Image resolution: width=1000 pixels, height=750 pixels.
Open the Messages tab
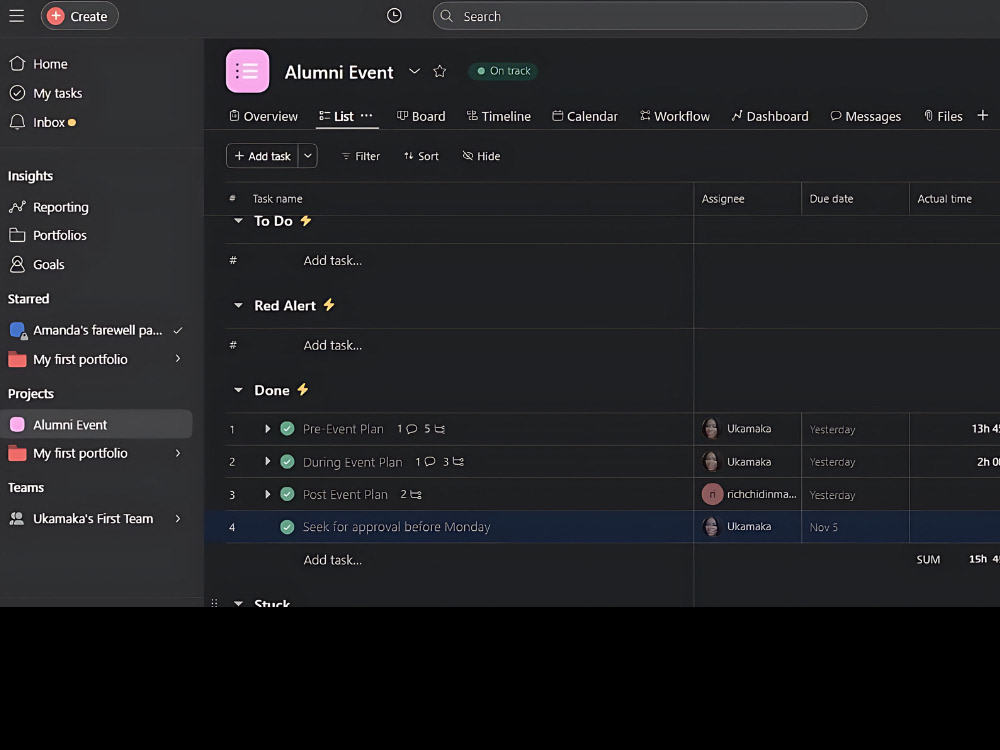pyautogui.click(x=865, y=116)
